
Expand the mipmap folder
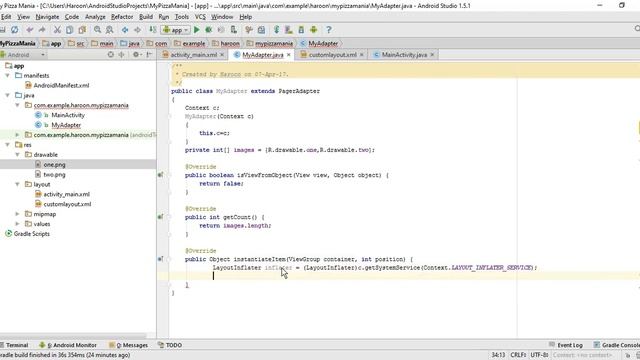tap(18, 214)
